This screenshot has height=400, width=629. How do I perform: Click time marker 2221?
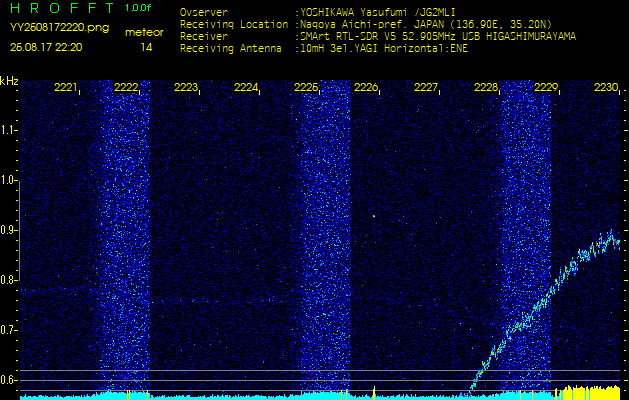[x=66, y=87]
